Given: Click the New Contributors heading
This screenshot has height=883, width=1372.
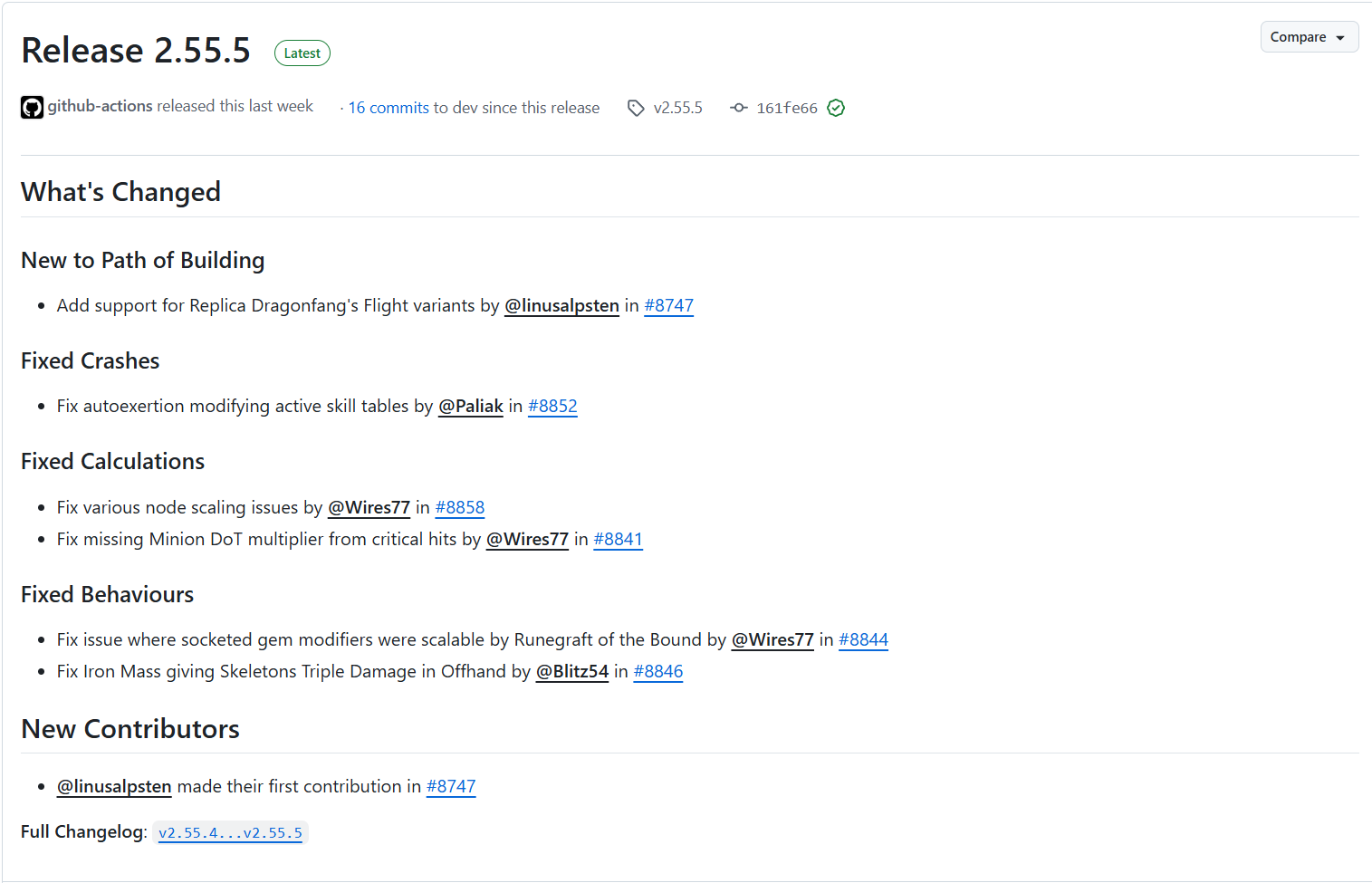Looking at the screenshot, I should (x=130, y=729).
